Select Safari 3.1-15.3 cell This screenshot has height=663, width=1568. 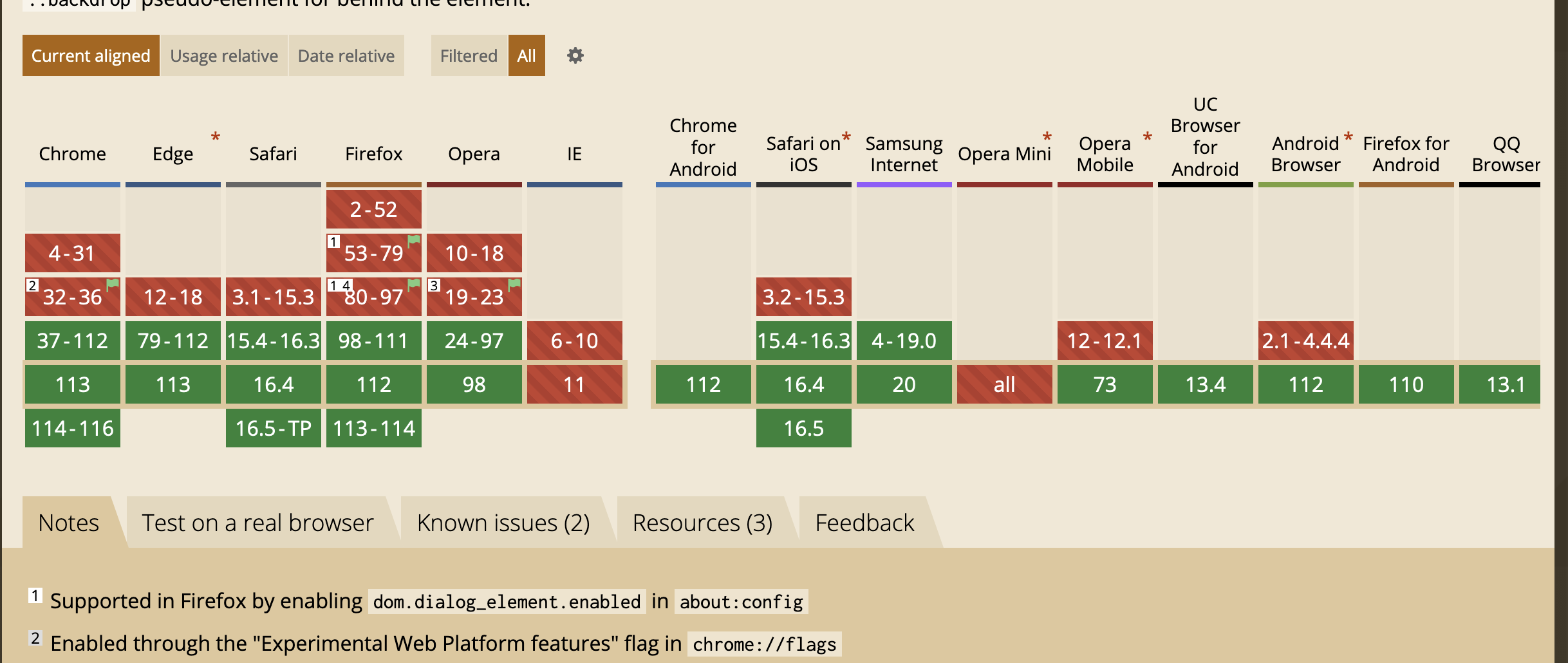point(274,297)
